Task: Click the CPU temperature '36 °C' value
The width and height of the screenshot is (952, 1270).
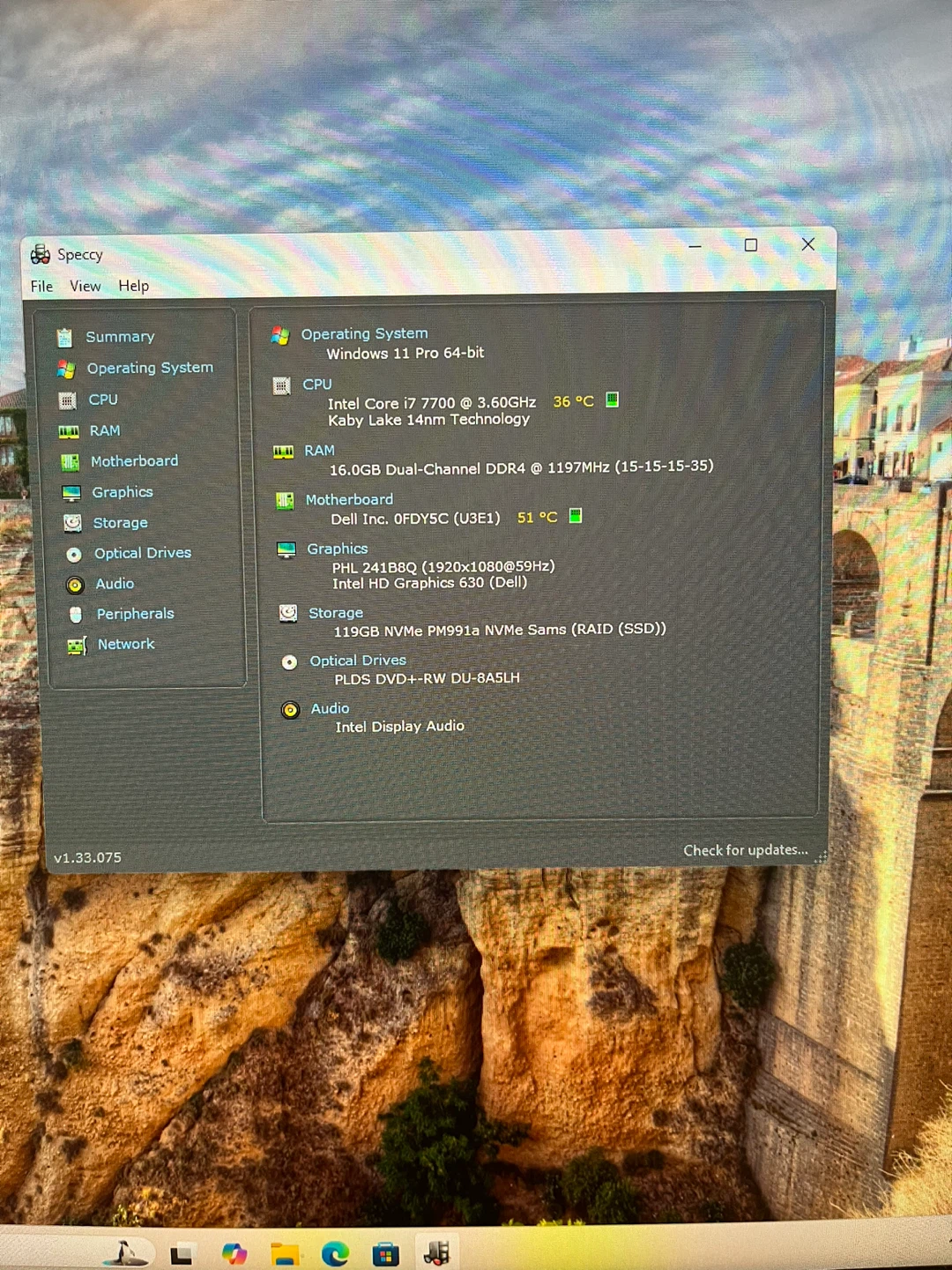Action: 574,401
